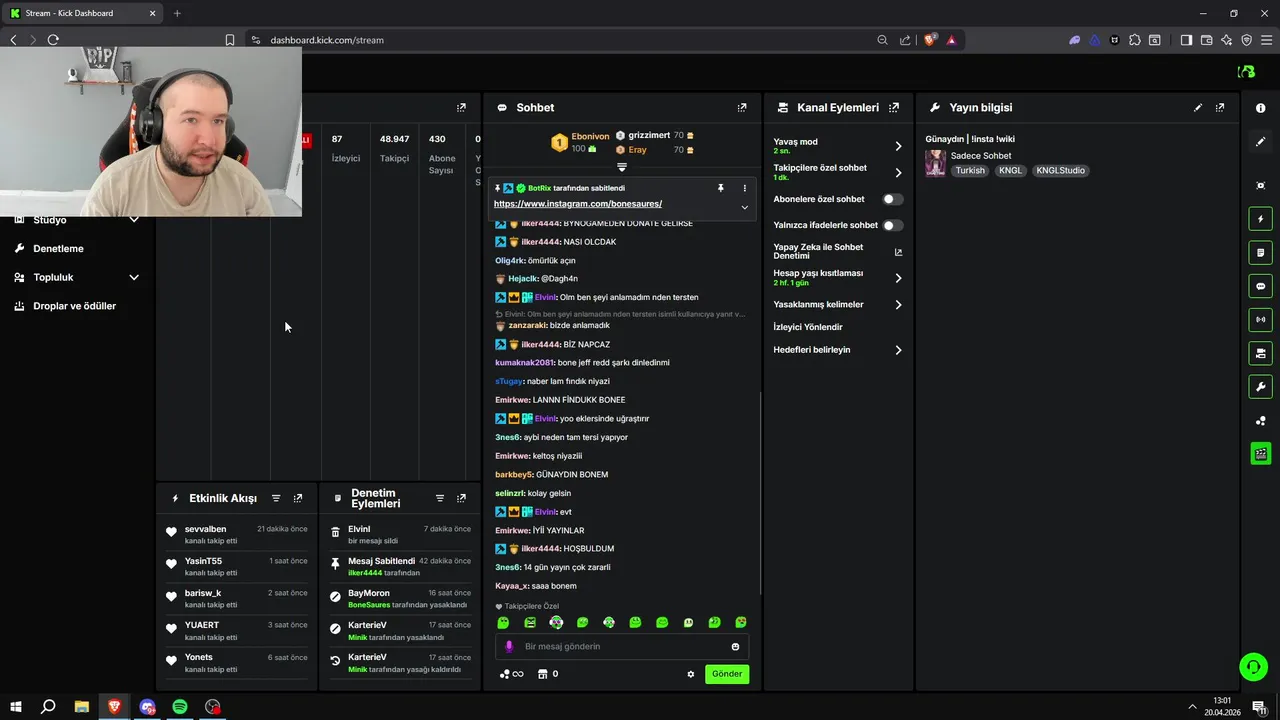The height and width of the screenshot is (720, 1280).
Task: Toggle the wrench widget in right sidebar
Action: 1260,387
